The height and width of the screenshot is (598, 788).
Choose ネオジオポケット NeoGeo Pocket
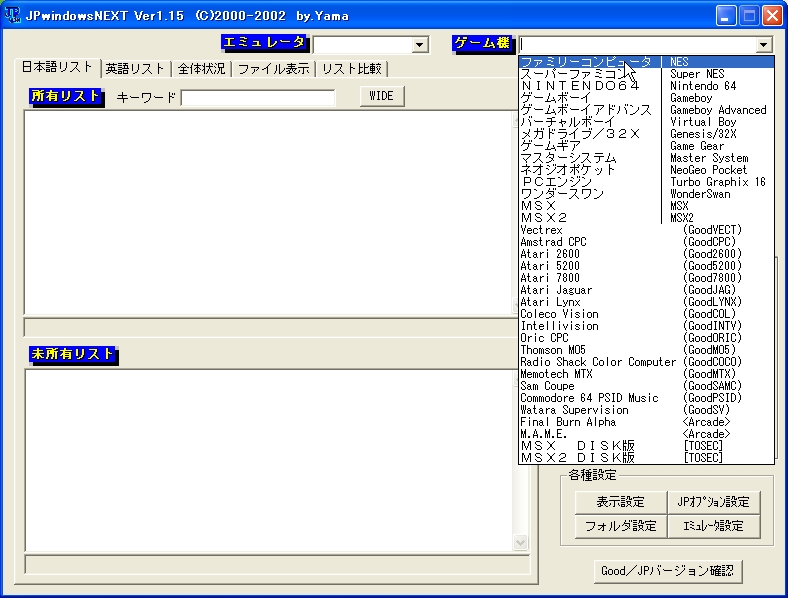[646, 170]
